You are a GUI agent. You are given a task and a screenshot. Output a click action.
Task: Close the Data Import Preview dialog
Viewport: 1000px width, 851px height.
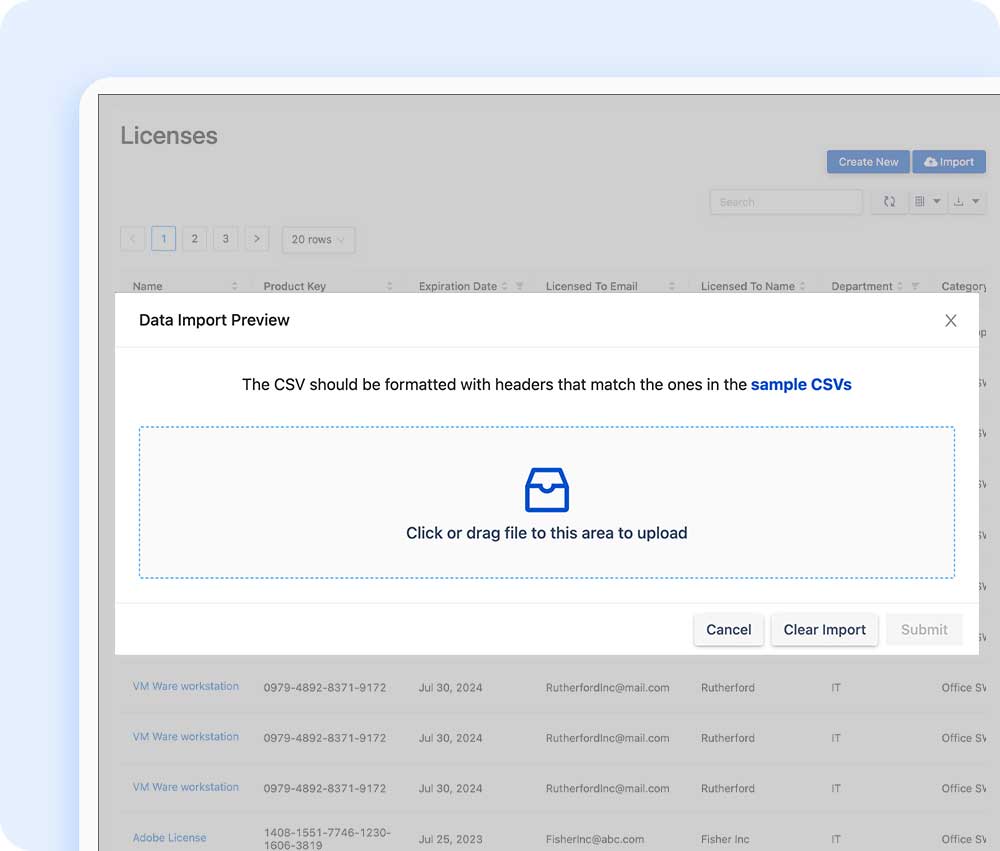coord(950,320)
